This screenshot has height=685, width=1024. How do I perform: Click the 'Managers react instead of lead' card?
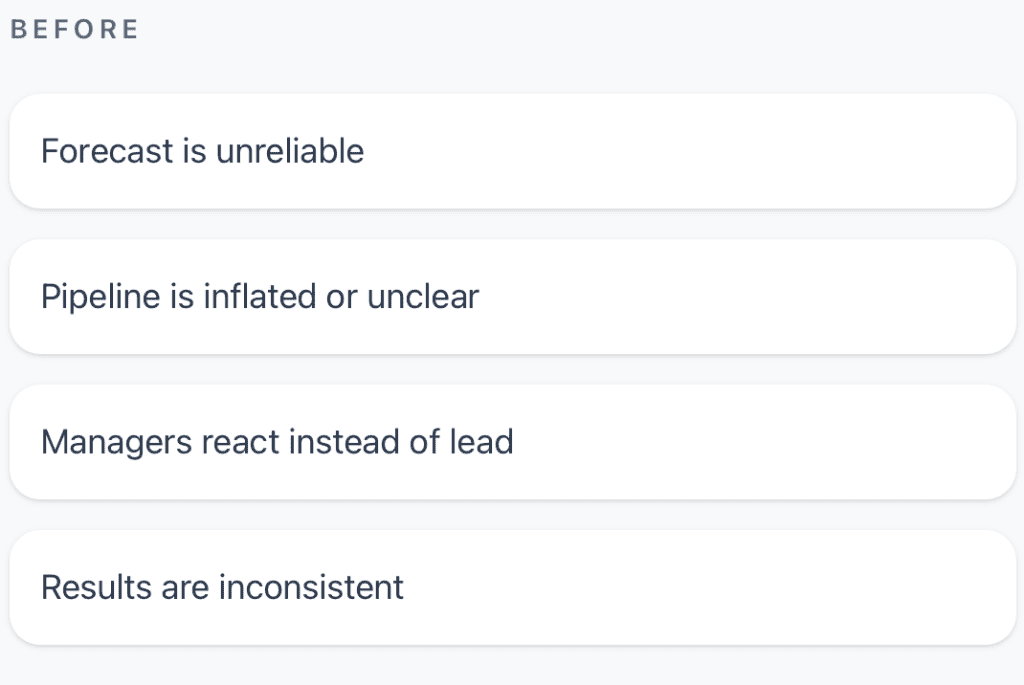pos(512,441)
